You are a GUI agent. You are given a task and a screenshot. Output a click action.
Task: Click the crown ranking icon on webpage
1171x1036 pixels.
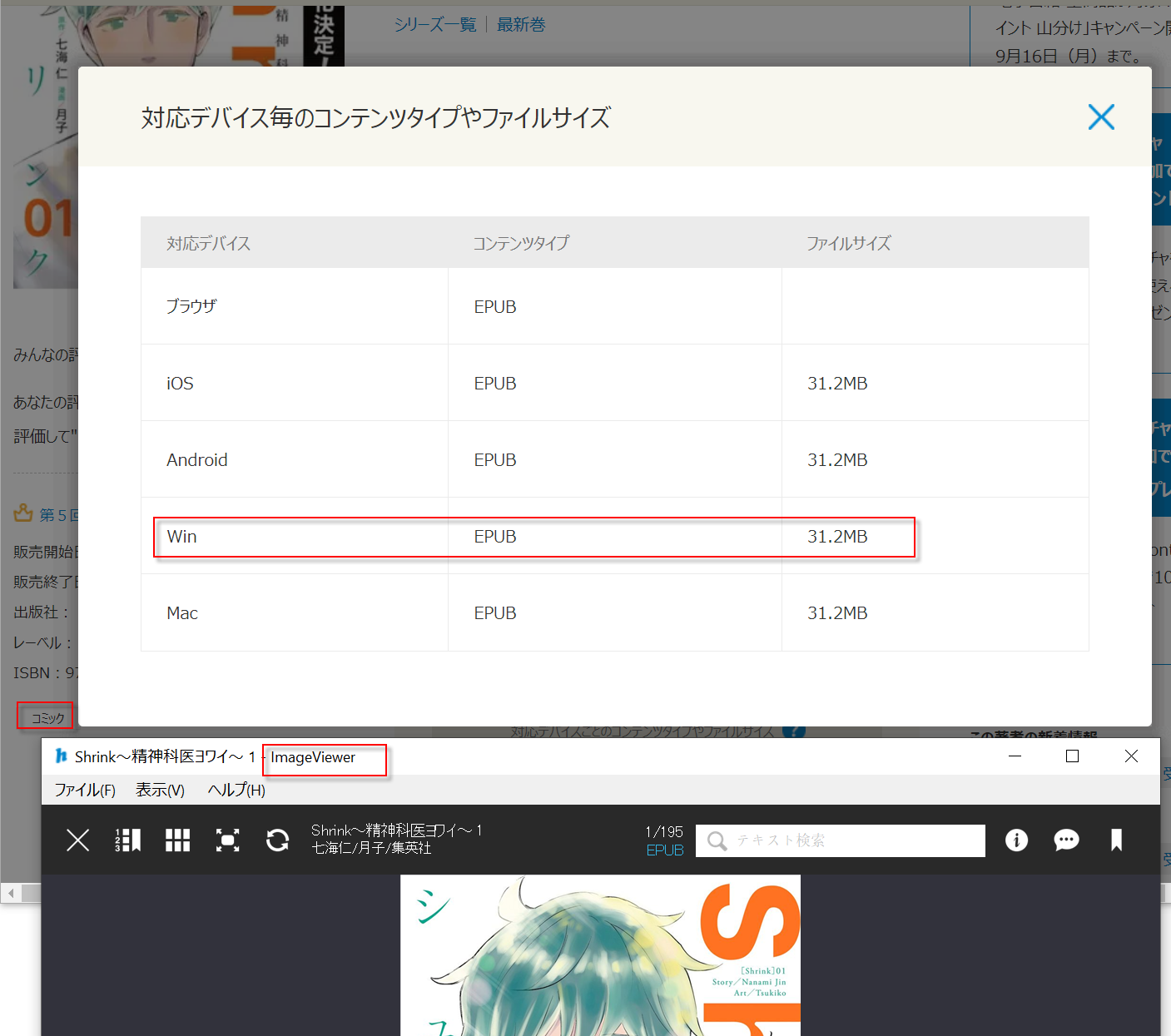coord(23,513)
